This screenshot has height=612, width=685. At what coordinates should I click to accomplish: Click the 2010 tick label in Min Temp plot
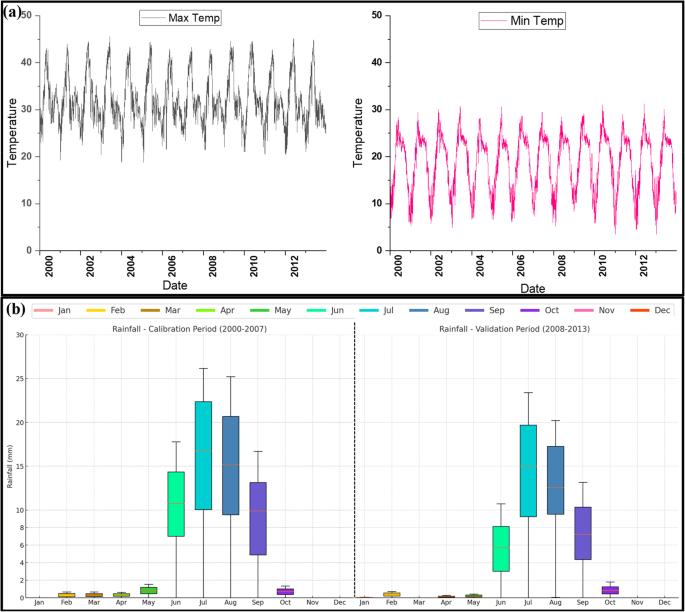[602, 266]
